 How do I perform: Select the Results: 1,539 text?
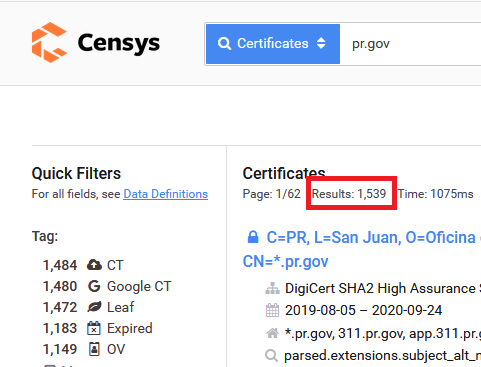[x=349, y=194]
